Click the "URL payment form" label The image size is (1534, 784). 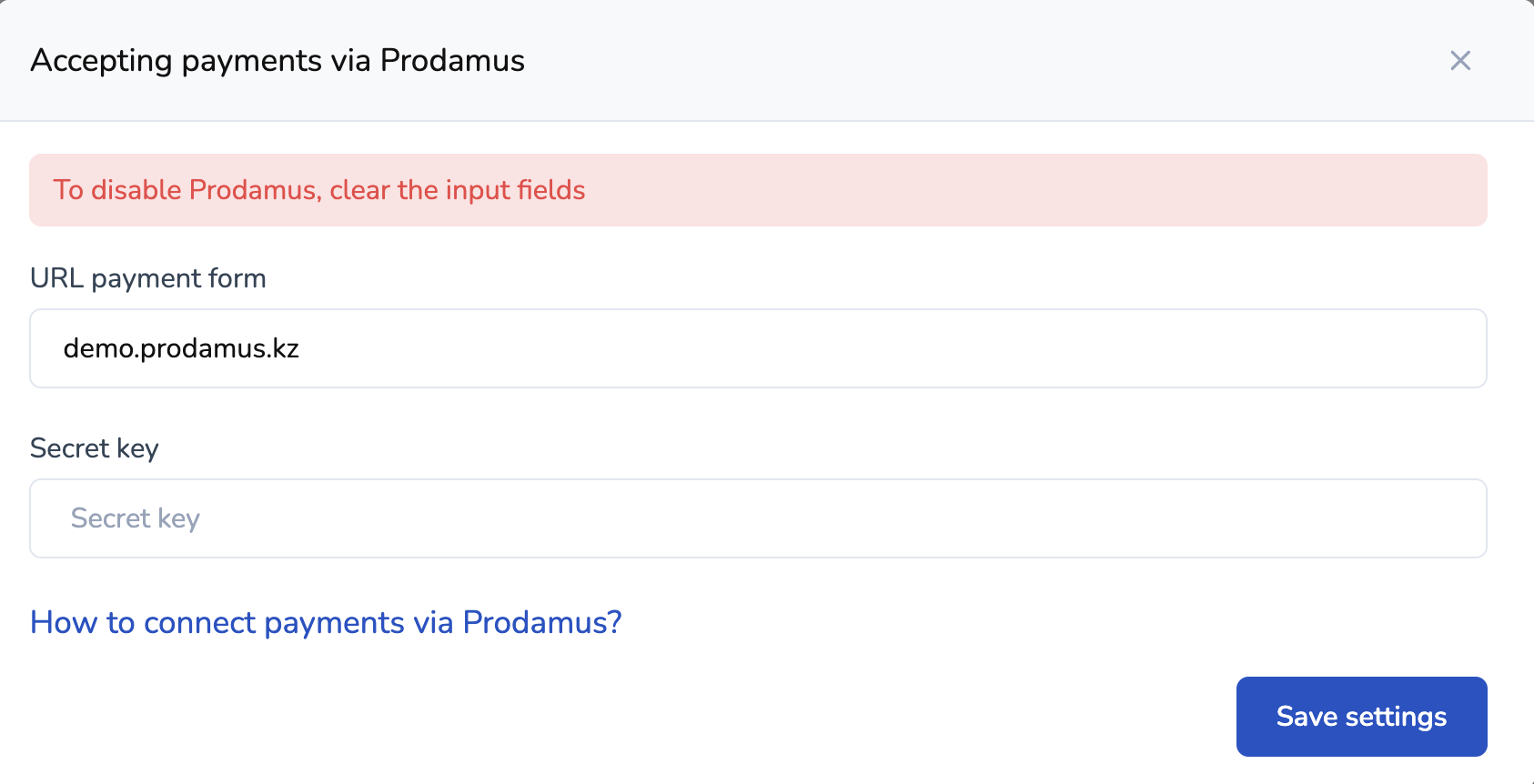148,278
